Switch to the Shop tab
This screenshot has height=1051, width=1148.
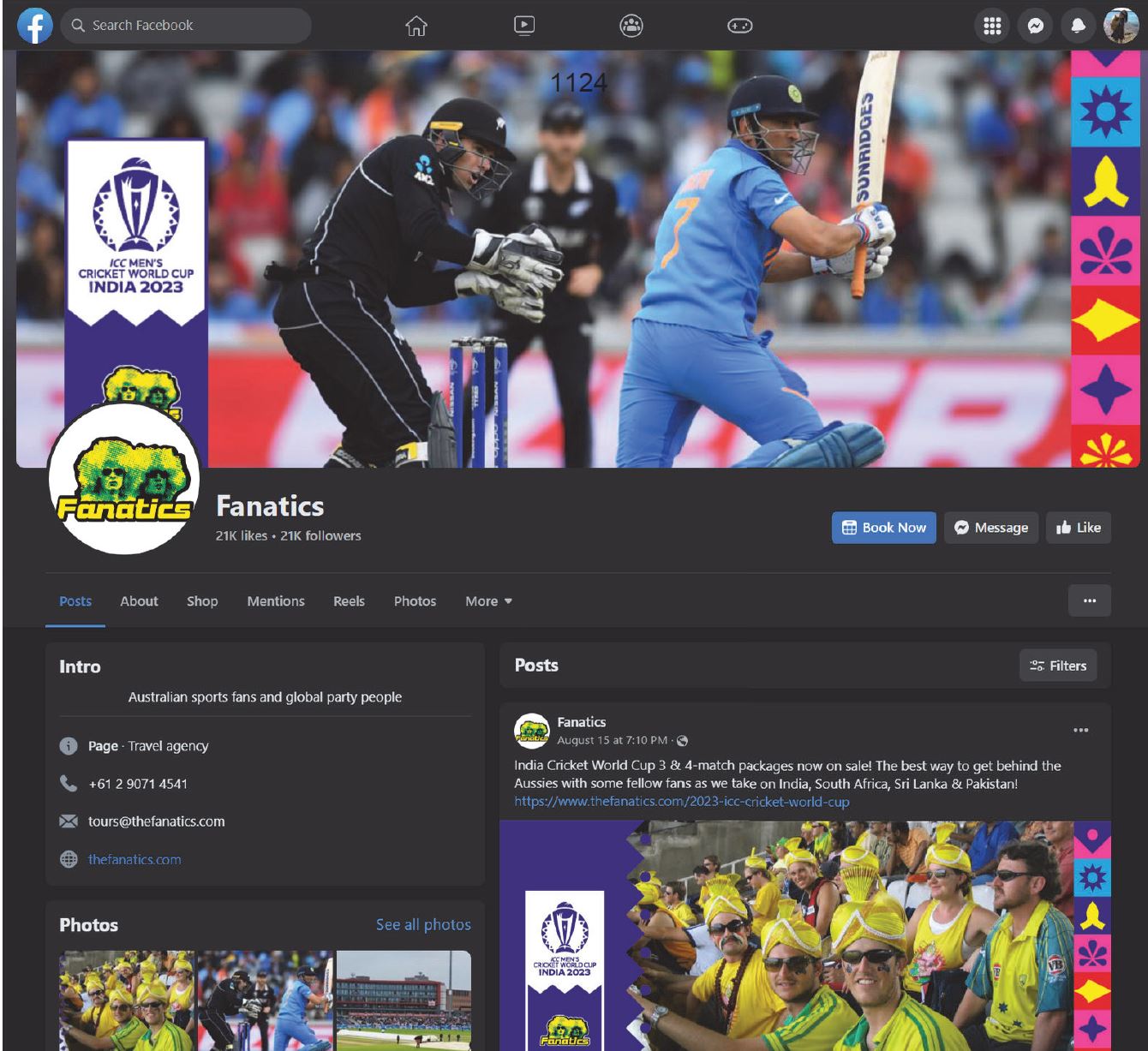pyautogui.click(x=202, y=601)
